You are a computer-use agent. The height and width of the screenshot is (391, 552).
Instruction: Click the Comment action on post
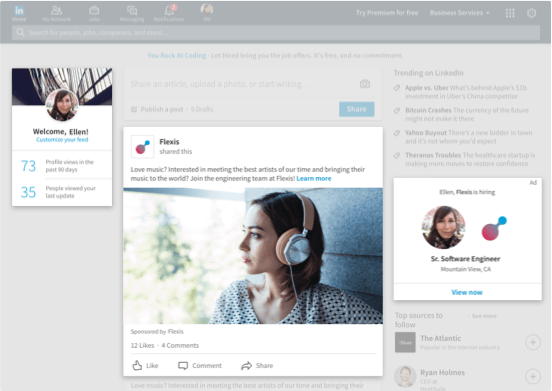click(200, 365)
